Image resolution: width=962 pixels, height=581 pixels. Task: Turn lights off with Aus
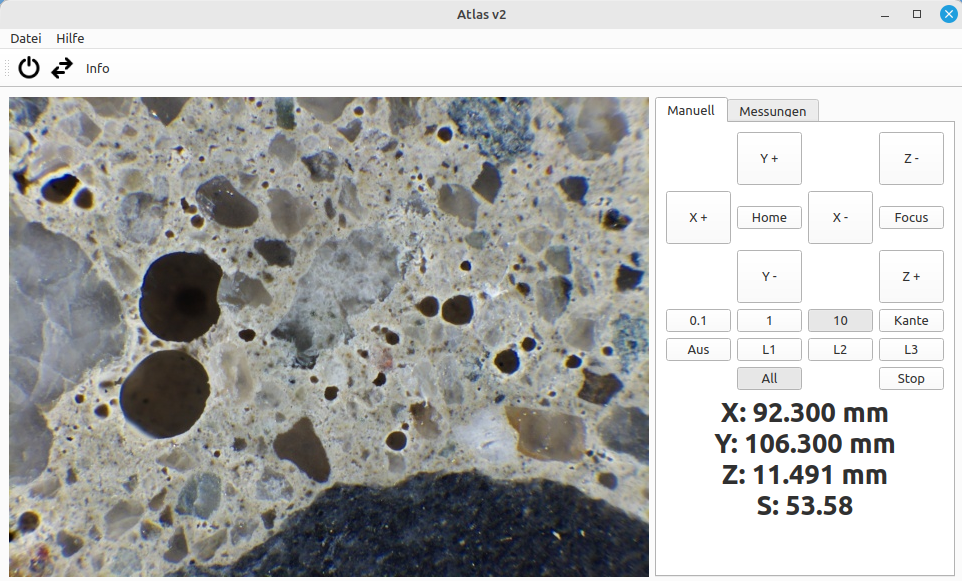pyautogui.click(x=698, y=349)
